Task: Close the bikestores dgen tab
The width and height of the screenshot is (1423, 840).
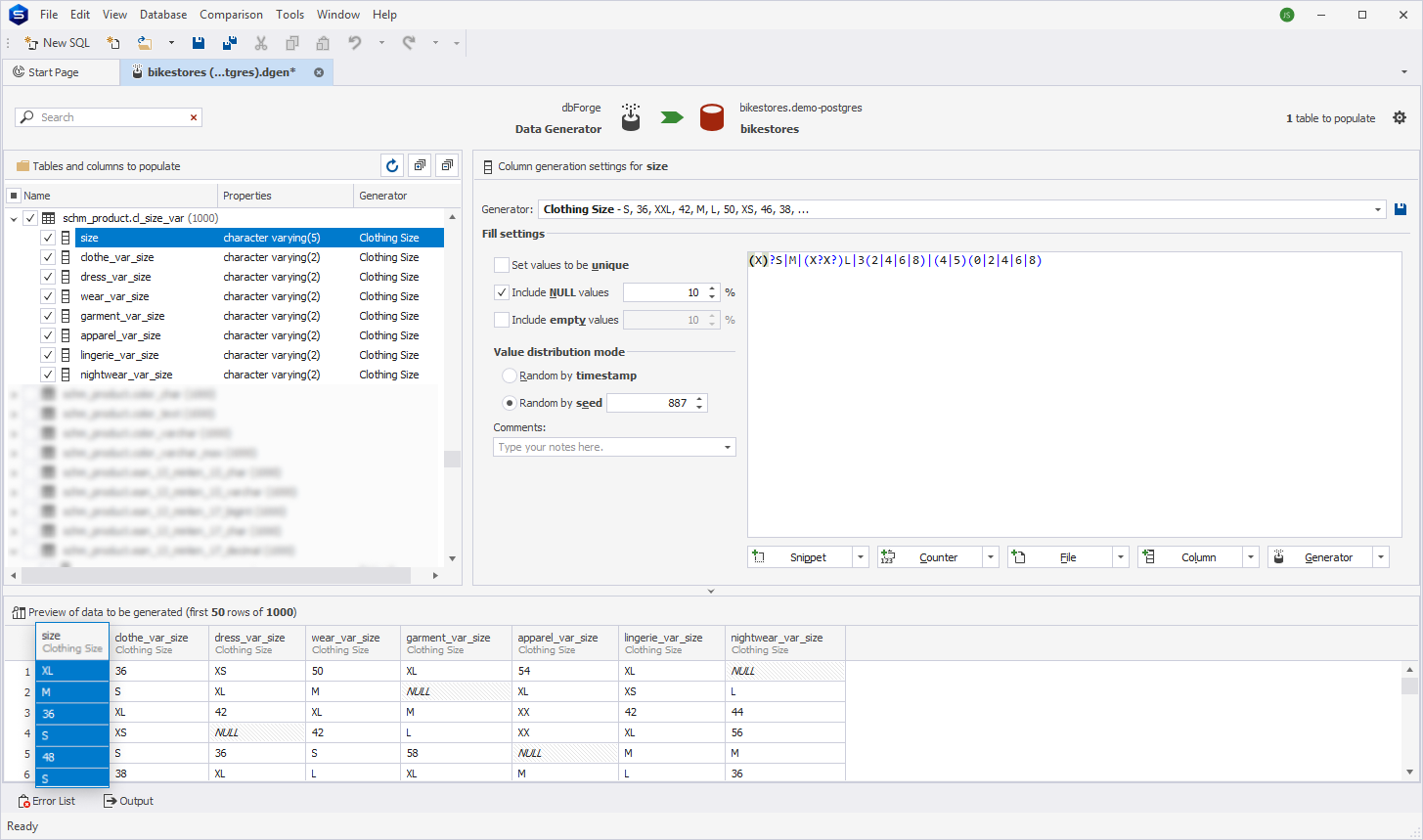Action: [319, 72]
